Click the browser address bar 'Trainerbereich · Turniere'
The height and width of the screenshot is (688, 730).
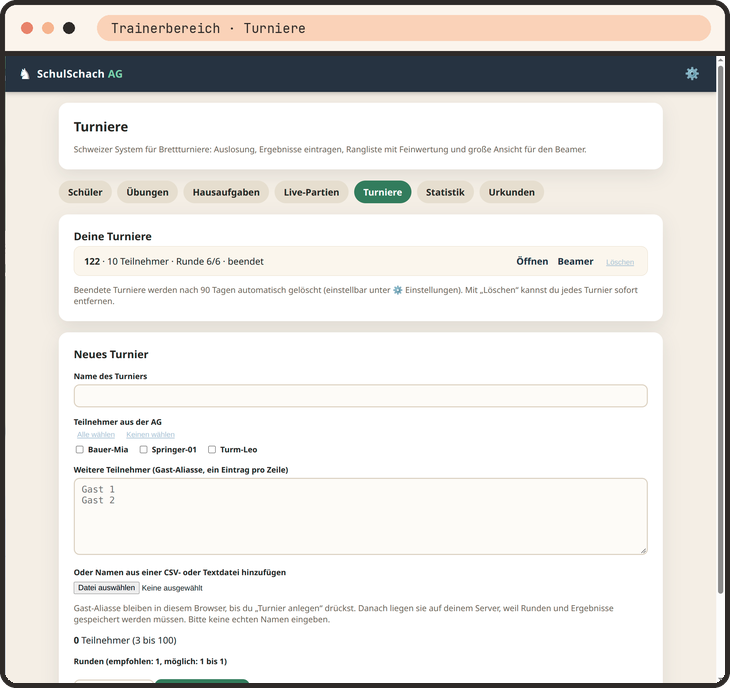(x=404, y=28)
